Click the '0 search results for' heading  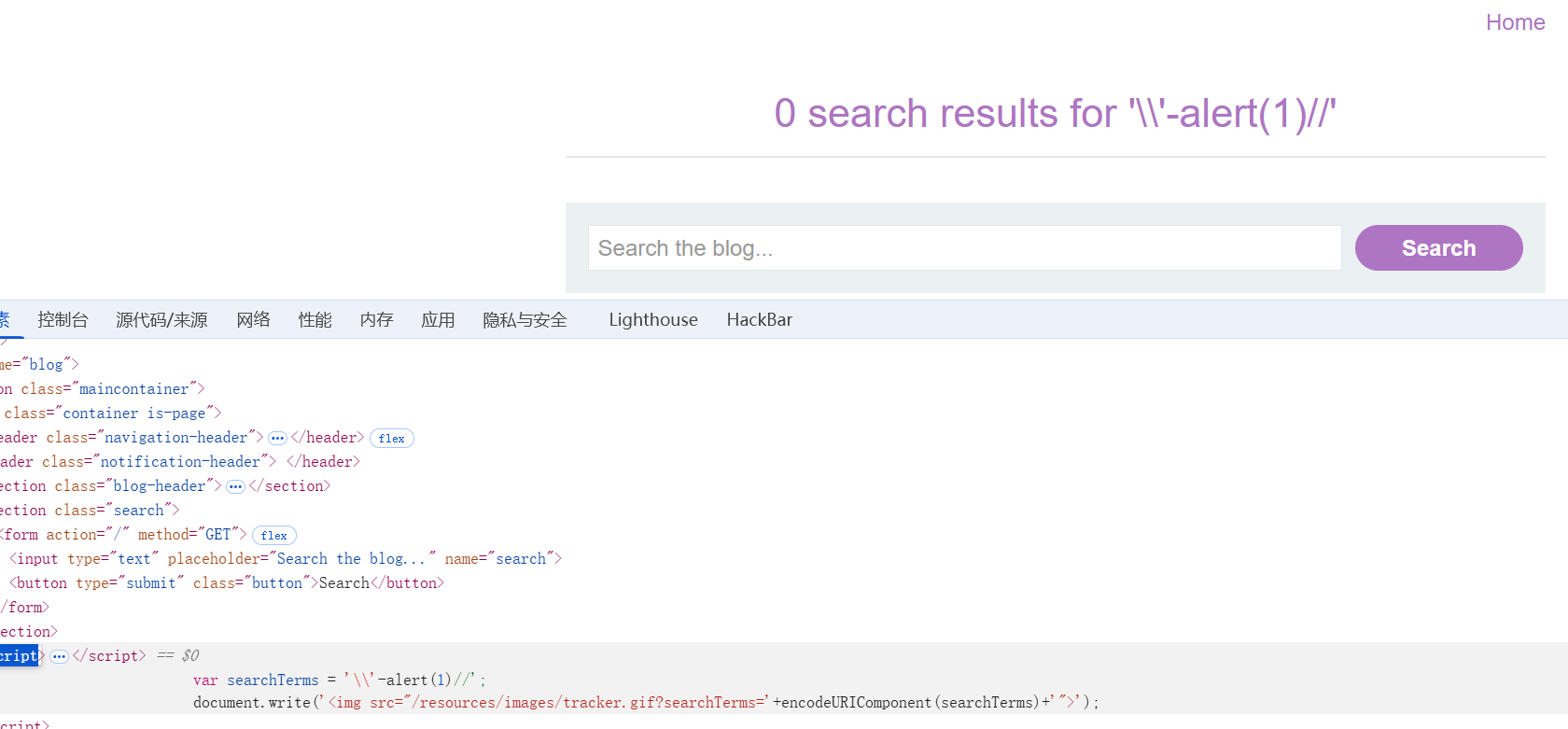click(x=1055, y=114)
